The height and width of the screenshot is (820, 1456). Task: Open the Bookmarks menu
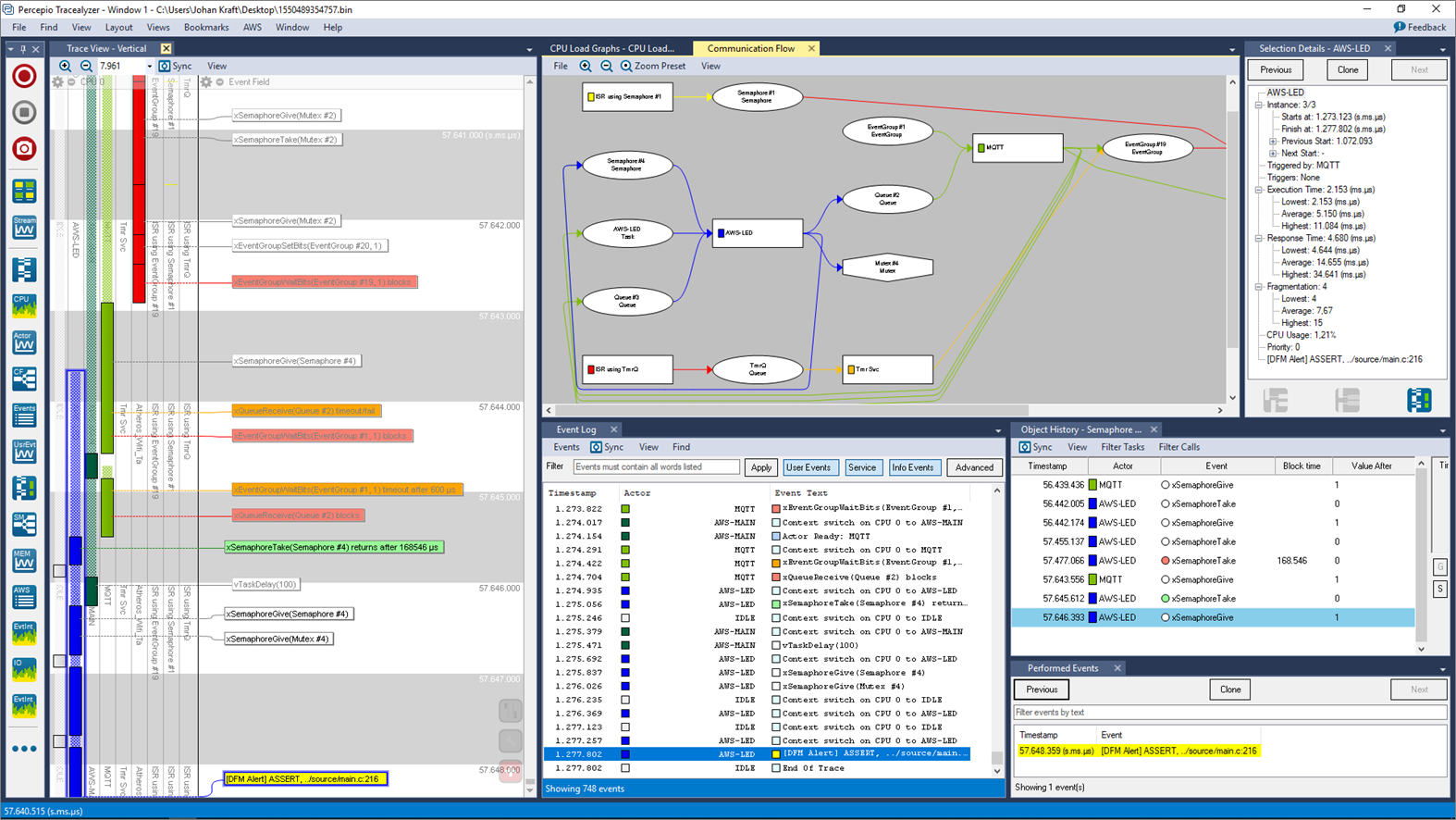(206, 27)
